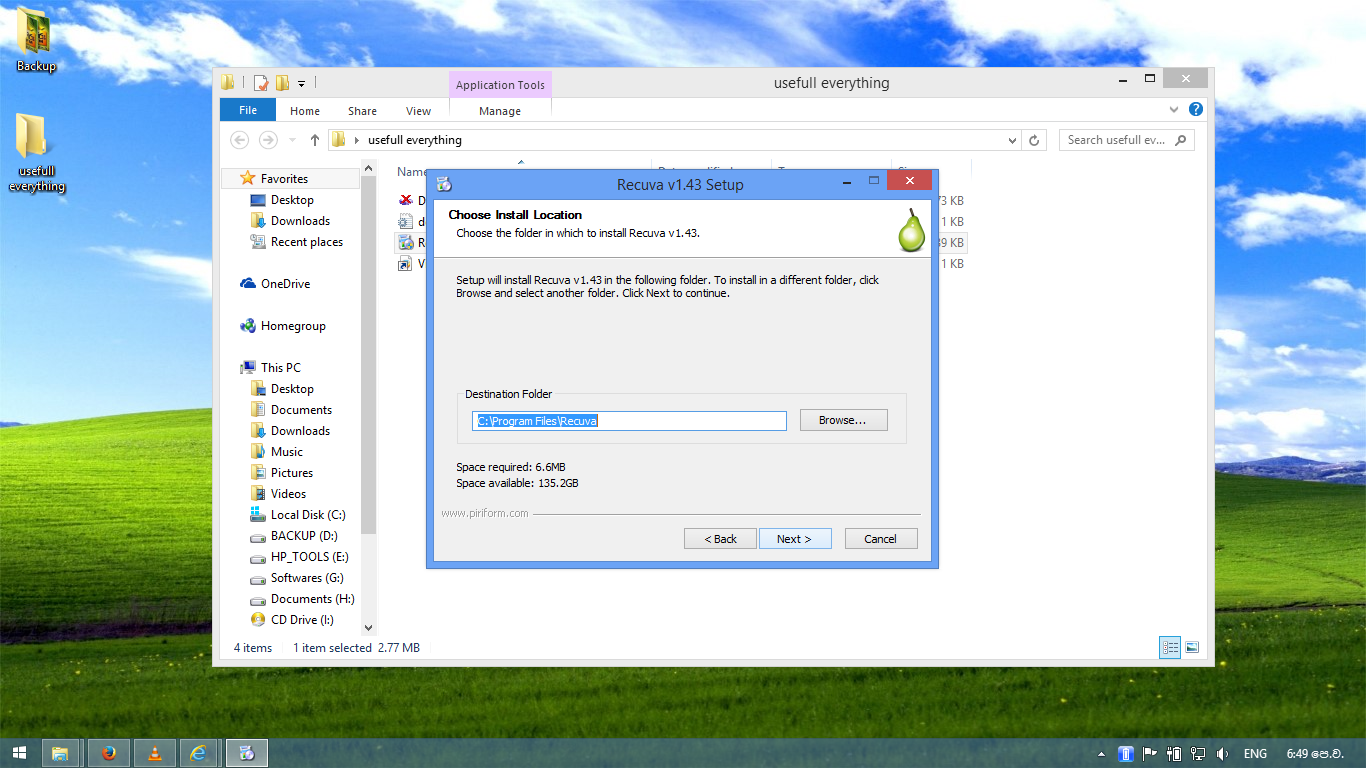The image size is (1366, 768).
Task: Select OneDrive in navigation pane
Action: (285, 284)
